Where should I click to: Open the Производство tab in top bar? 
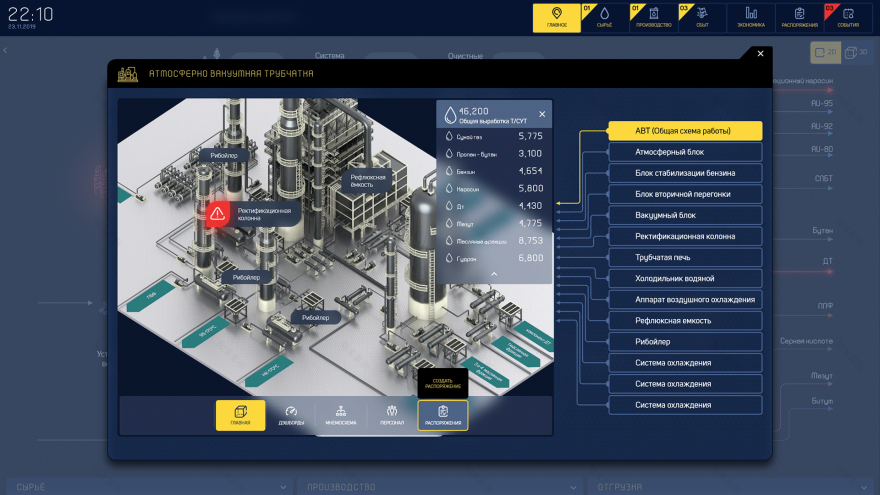(x=653, y=17)
